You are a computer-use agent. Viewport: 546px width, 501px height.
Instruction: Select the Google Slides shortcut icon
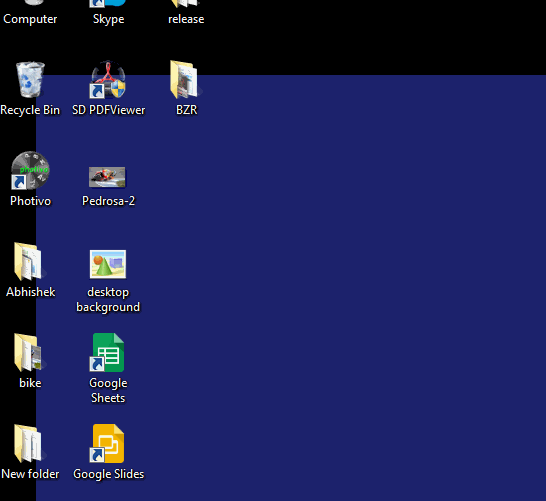pos(108,444)
